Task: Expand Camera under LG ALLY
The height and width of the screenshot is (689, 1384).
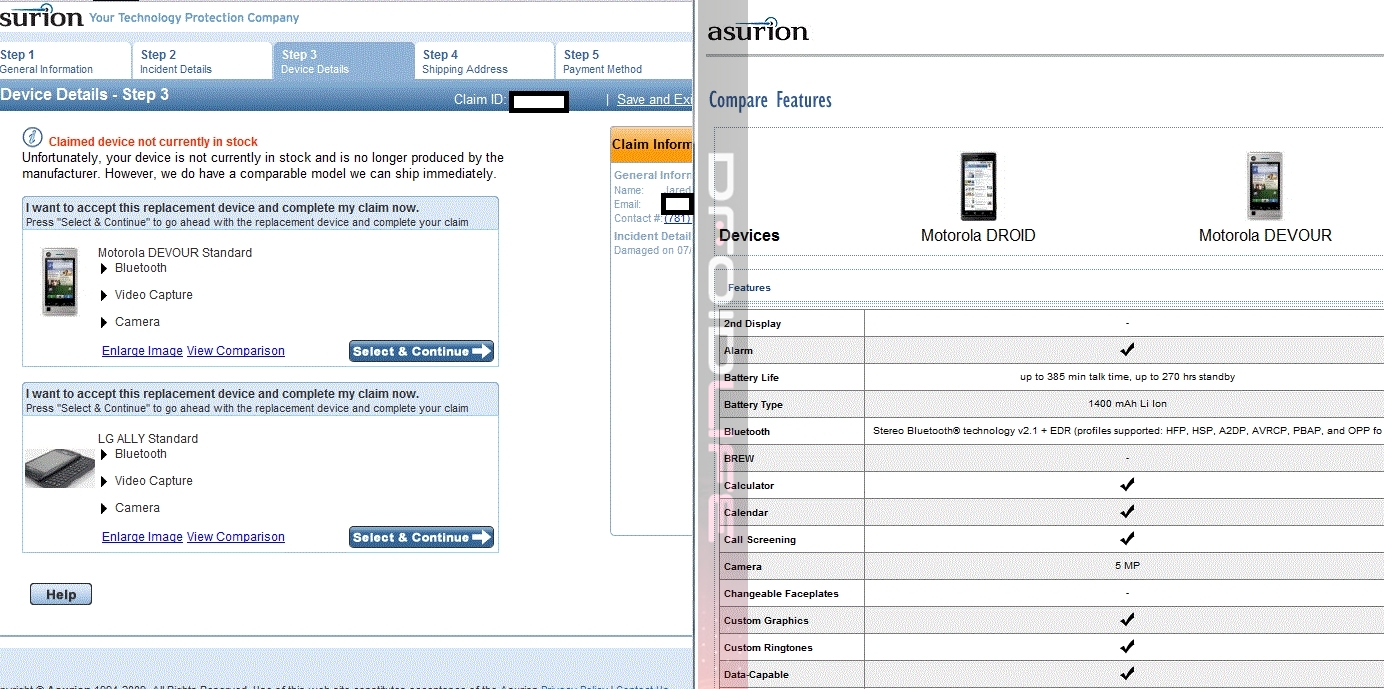Action: [104, 509]
